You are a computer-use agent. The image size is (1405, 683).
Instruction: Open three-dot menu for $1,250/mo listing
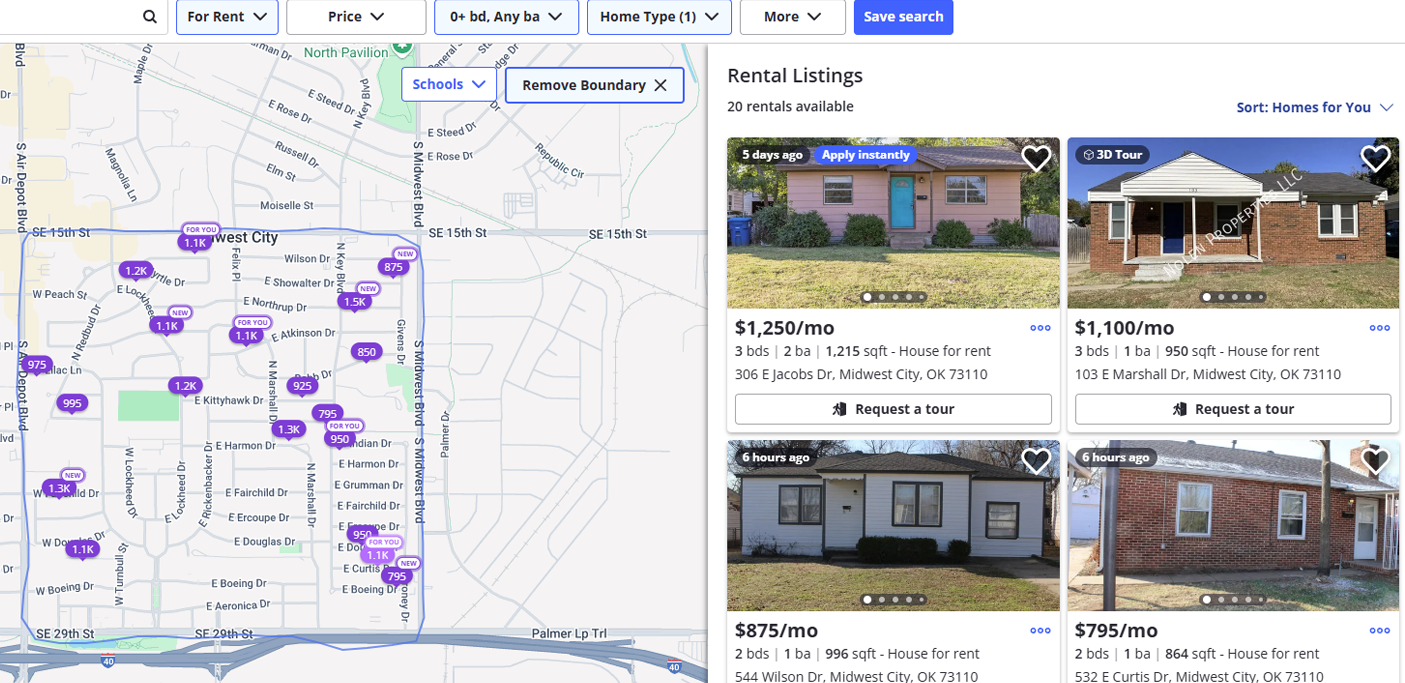1040,328
